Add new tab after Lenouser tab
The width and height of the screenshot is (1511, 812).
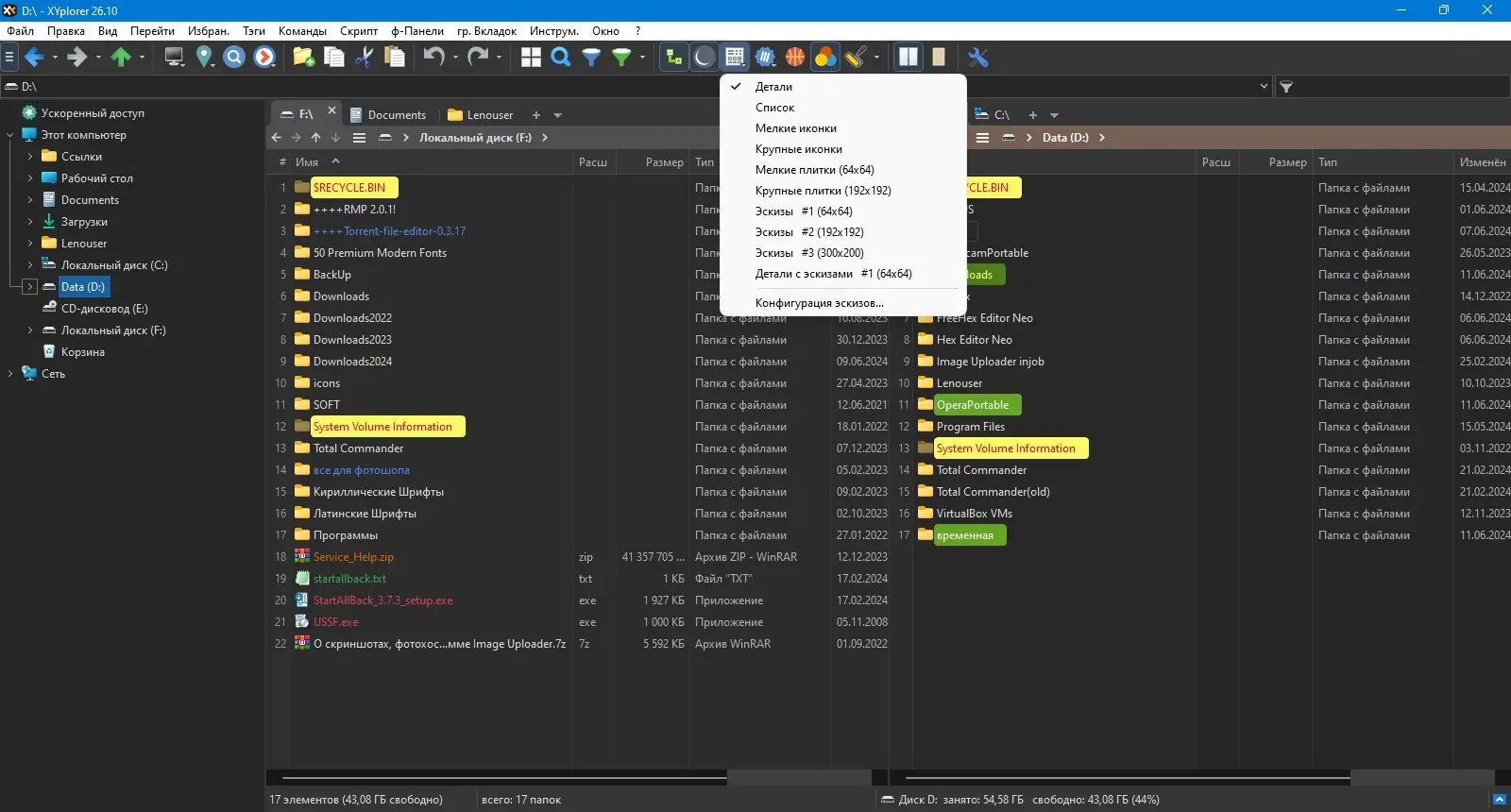pyautogui.click(x=536, y=115)
